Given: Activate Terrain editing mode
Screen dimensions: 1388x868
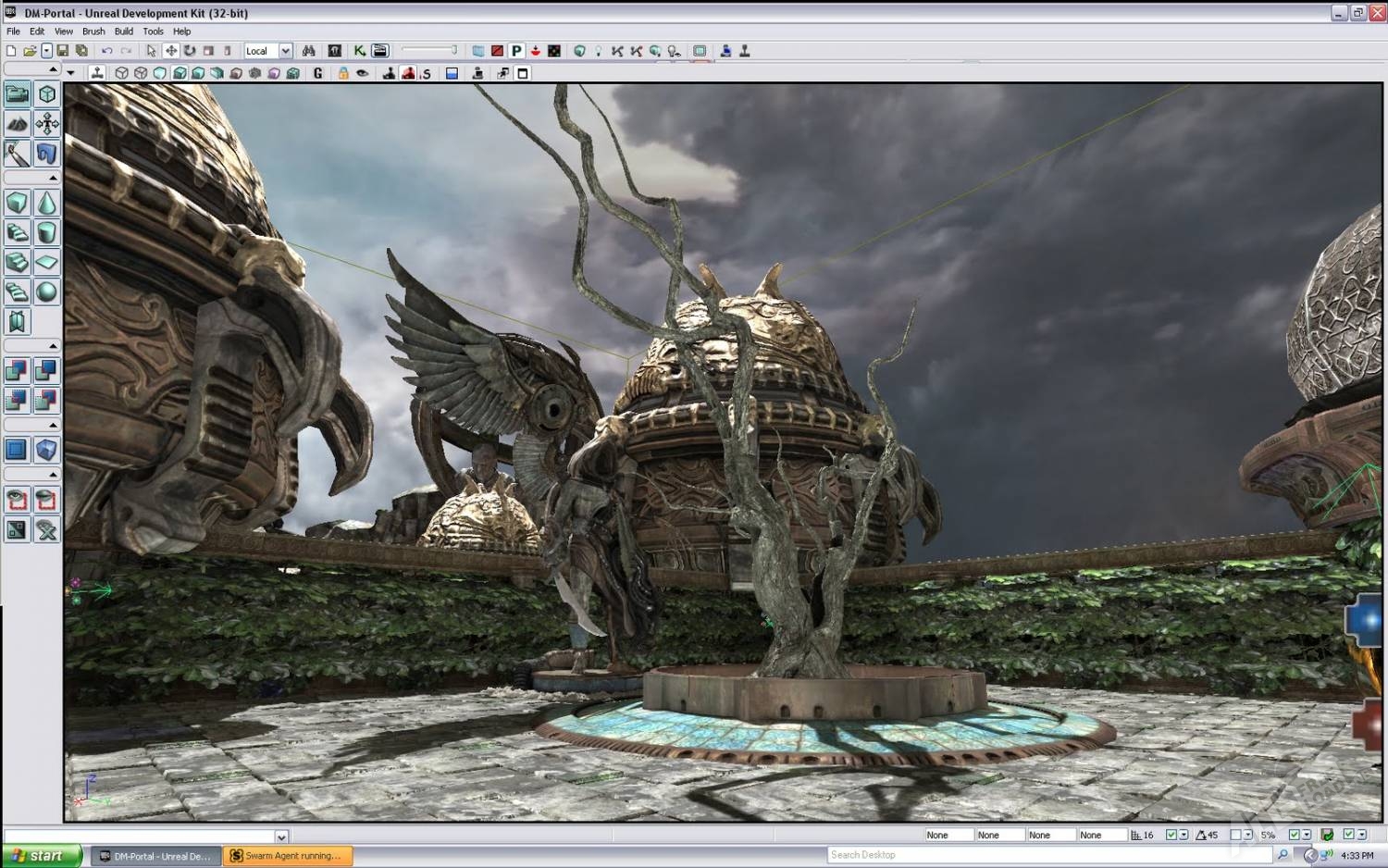Looking at the screenshot, I should (x=17, y=124).
